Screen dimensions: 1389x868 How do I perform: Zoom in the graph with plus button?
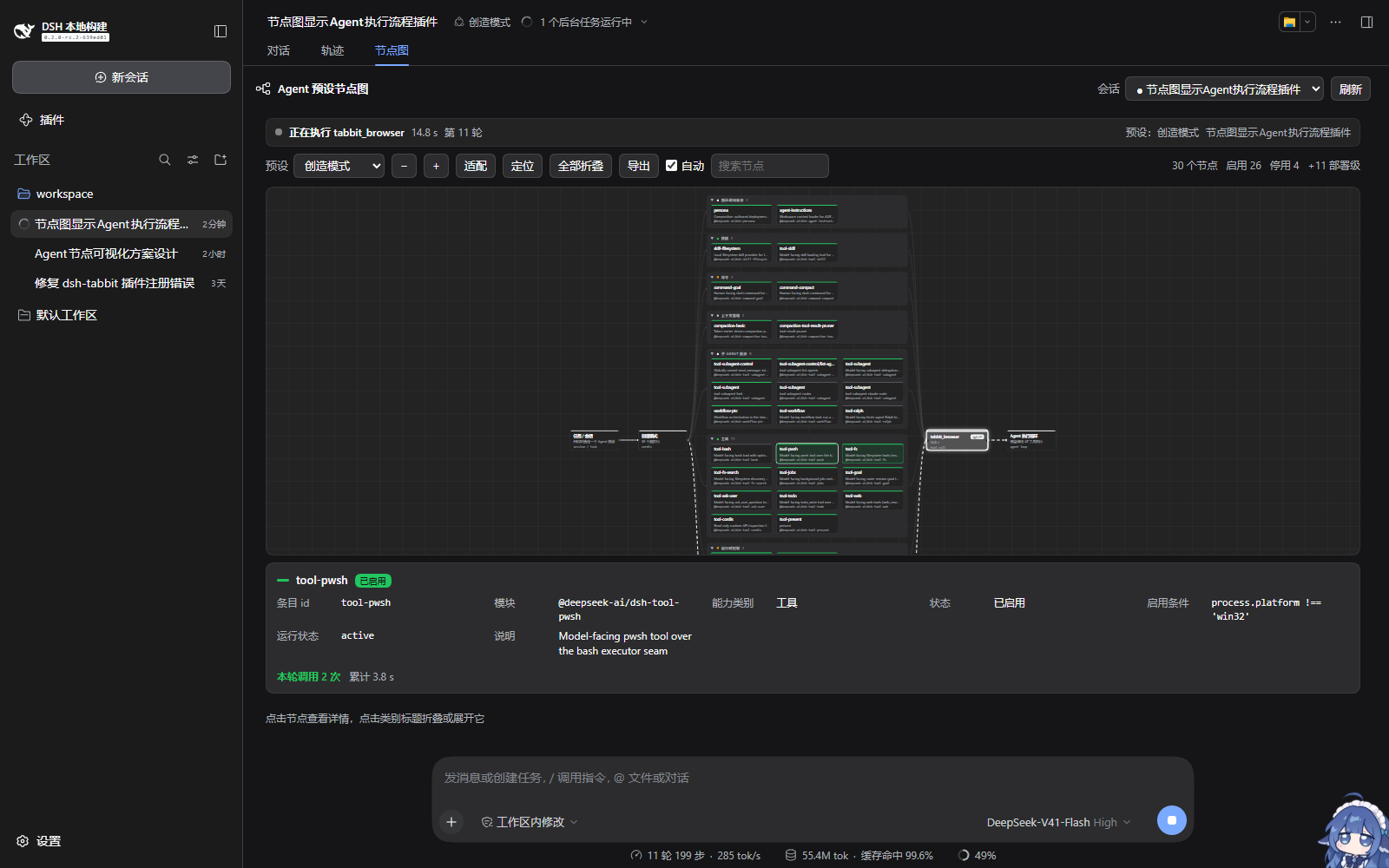[x=436, y=166]
